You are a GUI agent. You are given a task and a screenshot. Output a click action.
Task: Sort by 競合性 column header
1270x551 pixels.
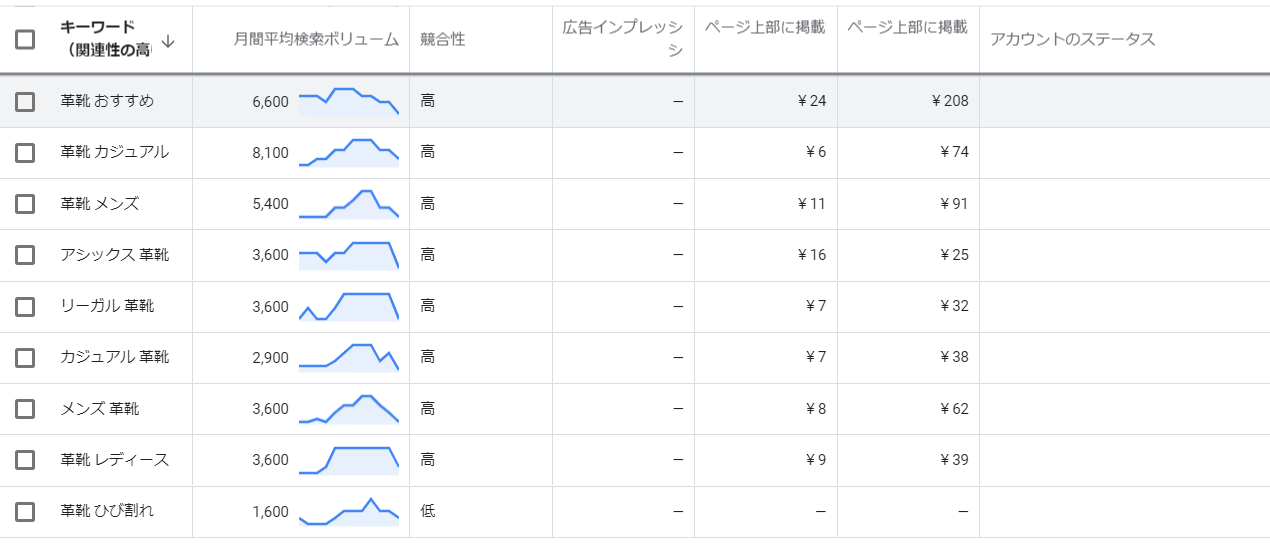(442, 40)
